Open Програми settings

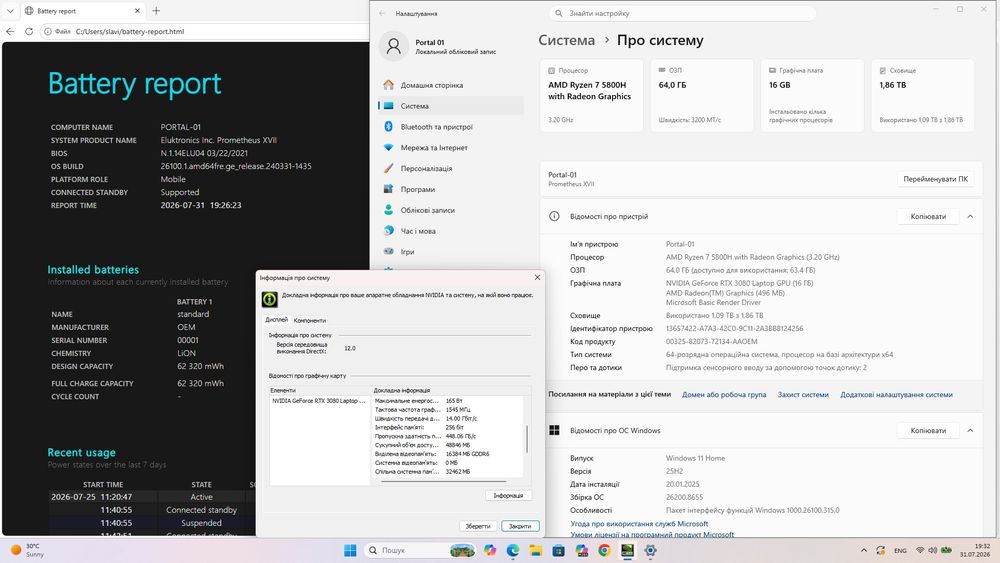[x=451, y=189]
